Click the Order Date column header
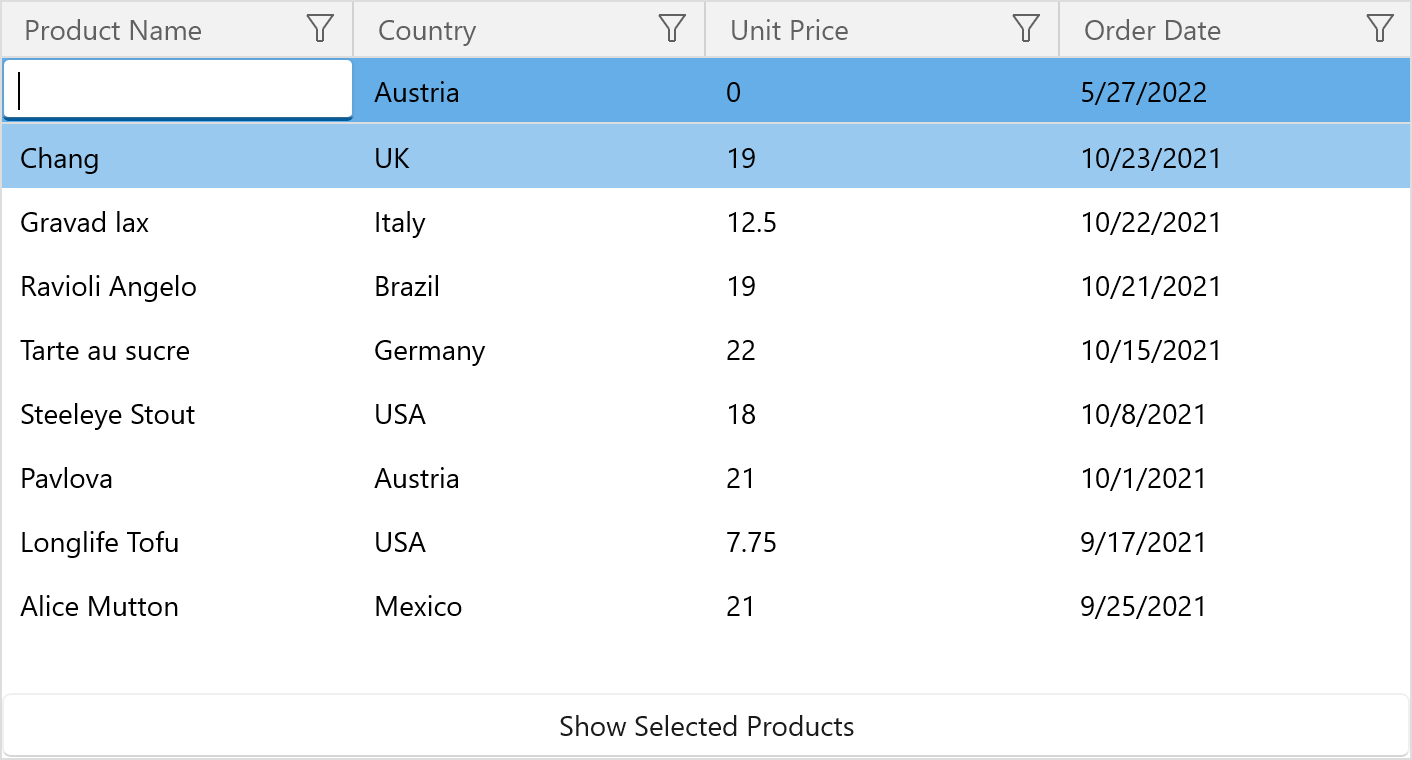 (x=1152, y=31)
